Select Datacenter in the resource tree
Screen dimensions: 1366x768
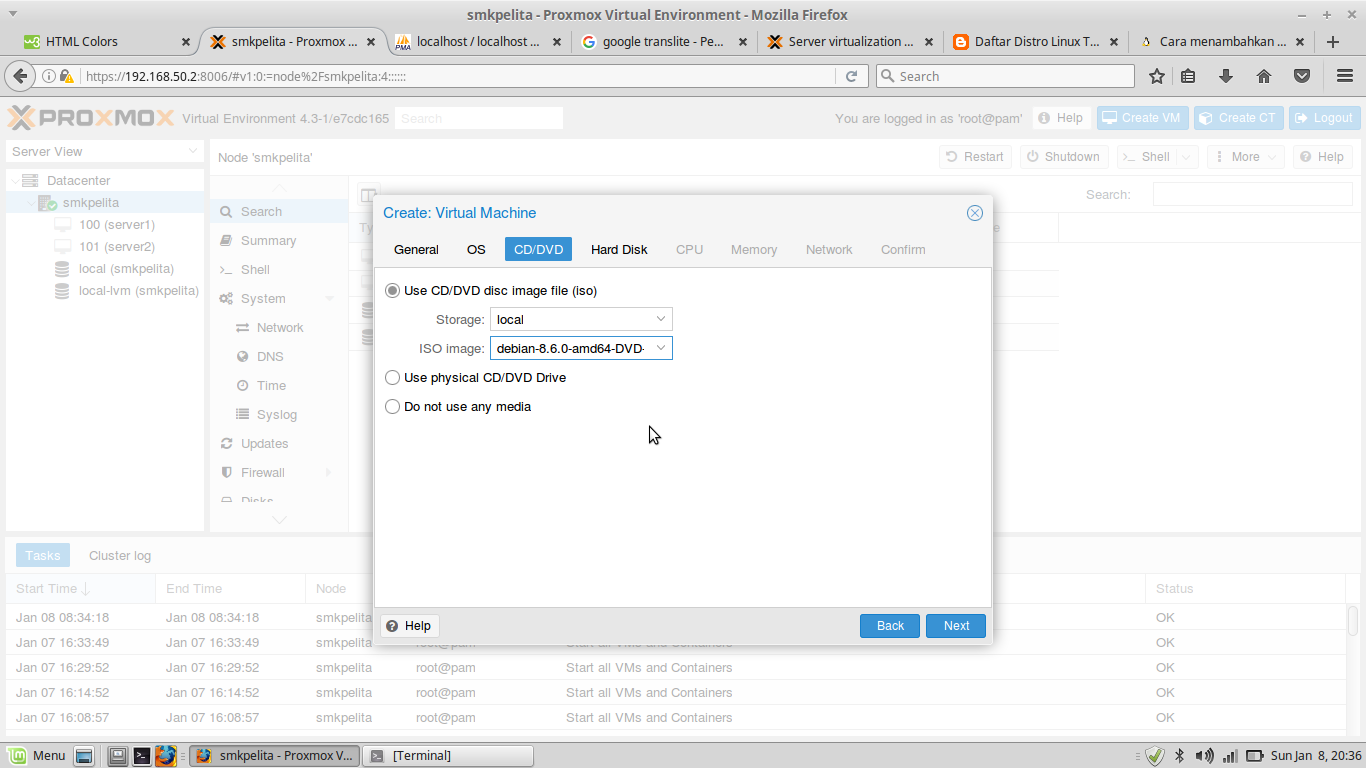pyautogui.click(x=78, y=181)
